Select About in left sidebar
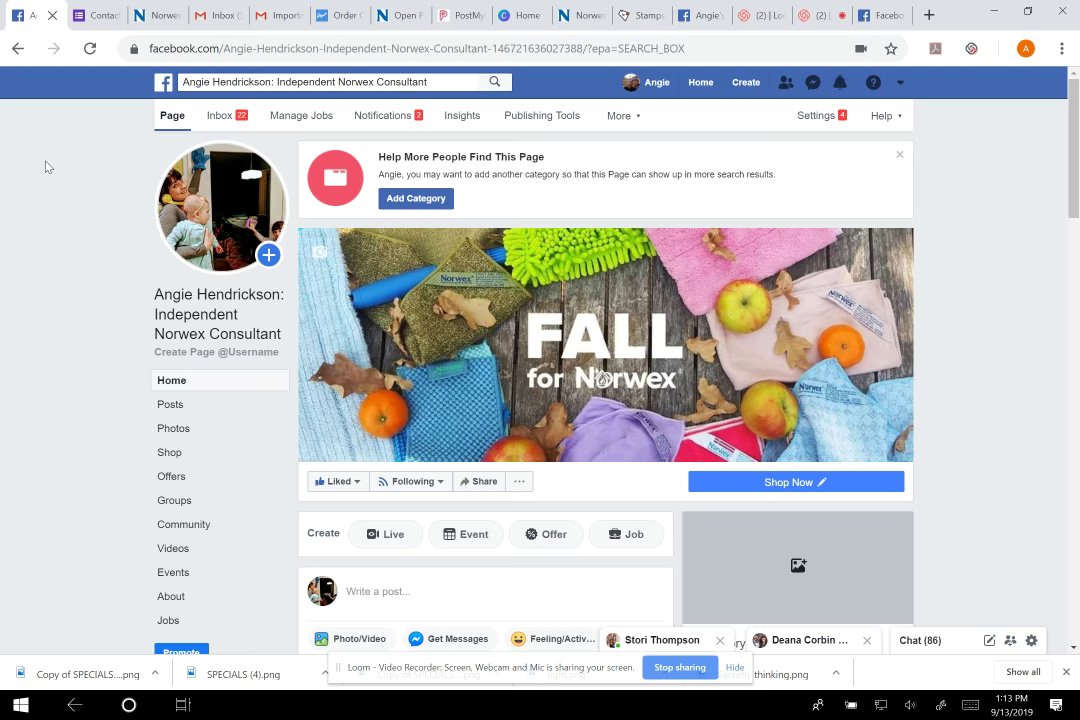The image size is (1080, 720). pos(171,597)
